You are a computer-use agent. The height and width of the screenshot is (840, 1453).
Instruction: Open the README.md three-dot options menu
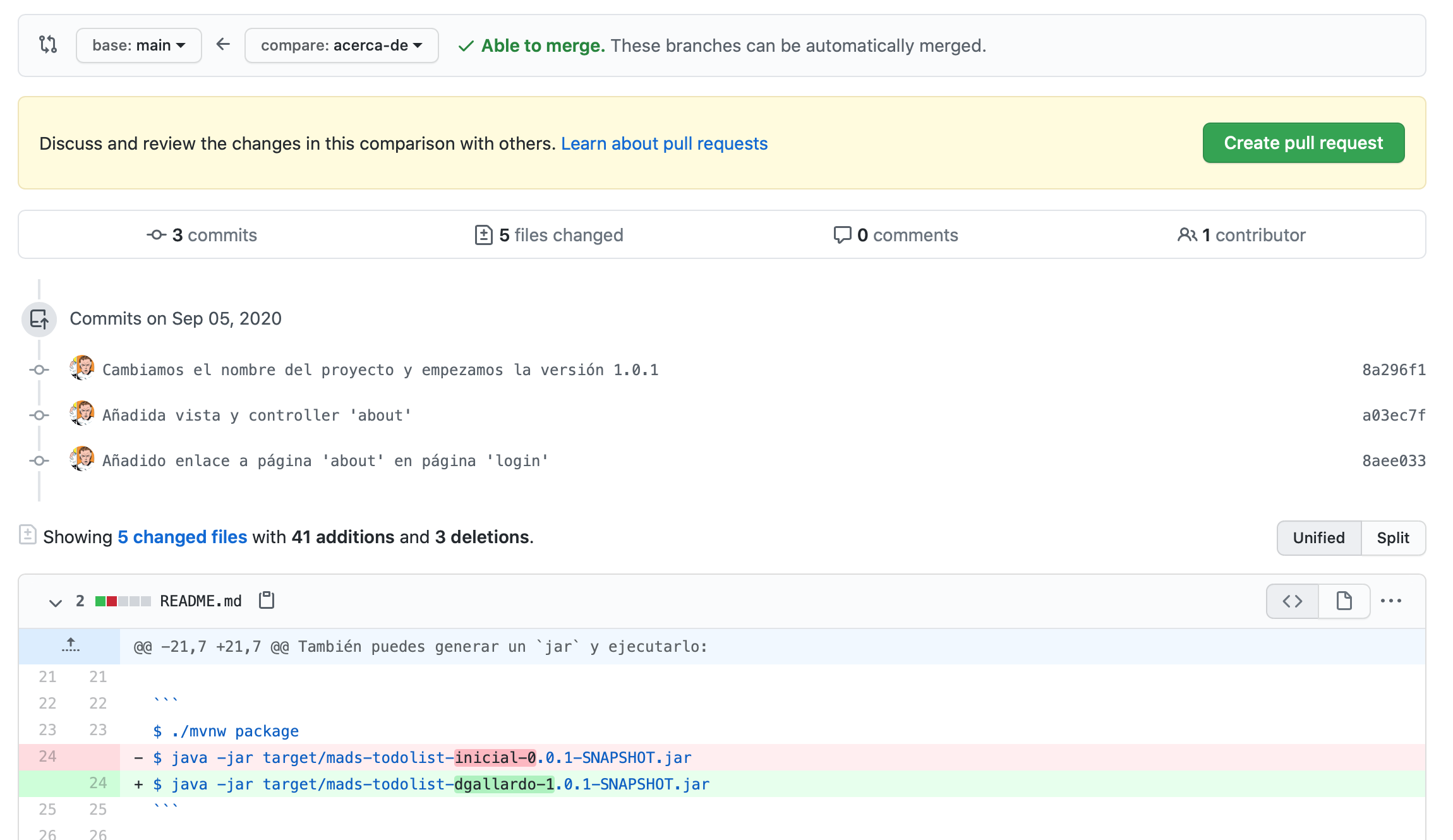1391,601
